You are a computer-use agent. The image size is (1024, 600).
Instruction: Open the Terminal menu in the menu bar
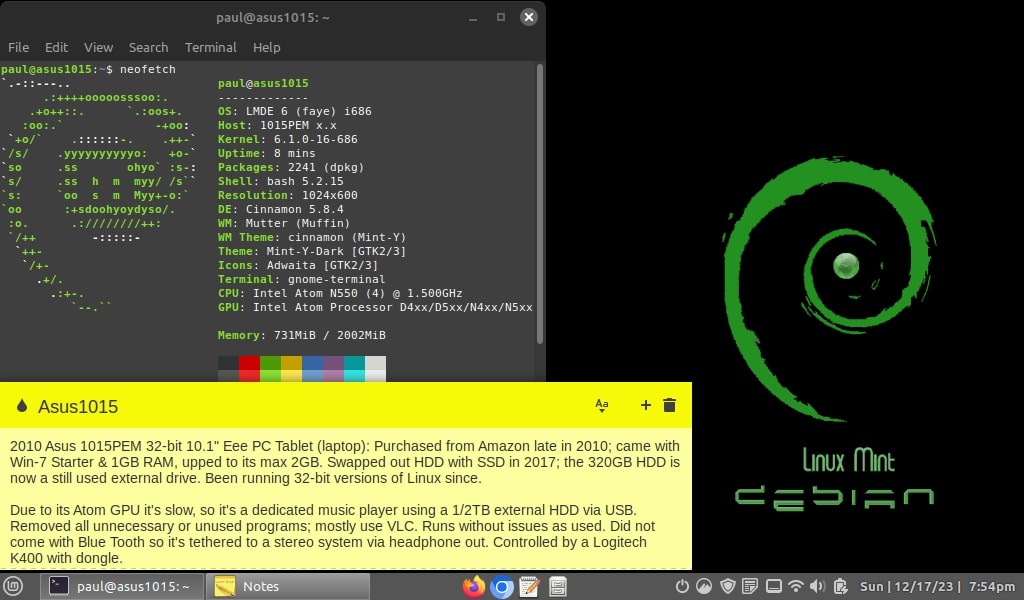tap(210, 47)
